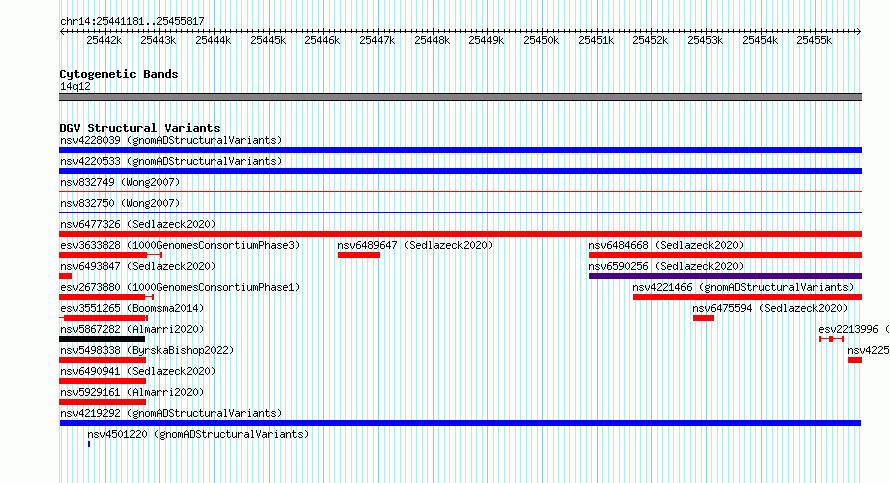The image size is (890, 483).
Task: Click the red bar under esv3633828
Action: (110, 255)
